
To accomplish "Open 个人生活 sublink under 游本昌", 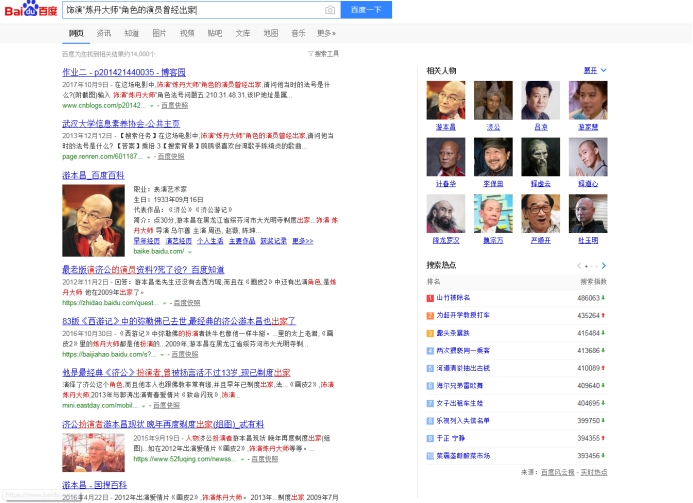I will pyautogui.click(x=210, y=241).
